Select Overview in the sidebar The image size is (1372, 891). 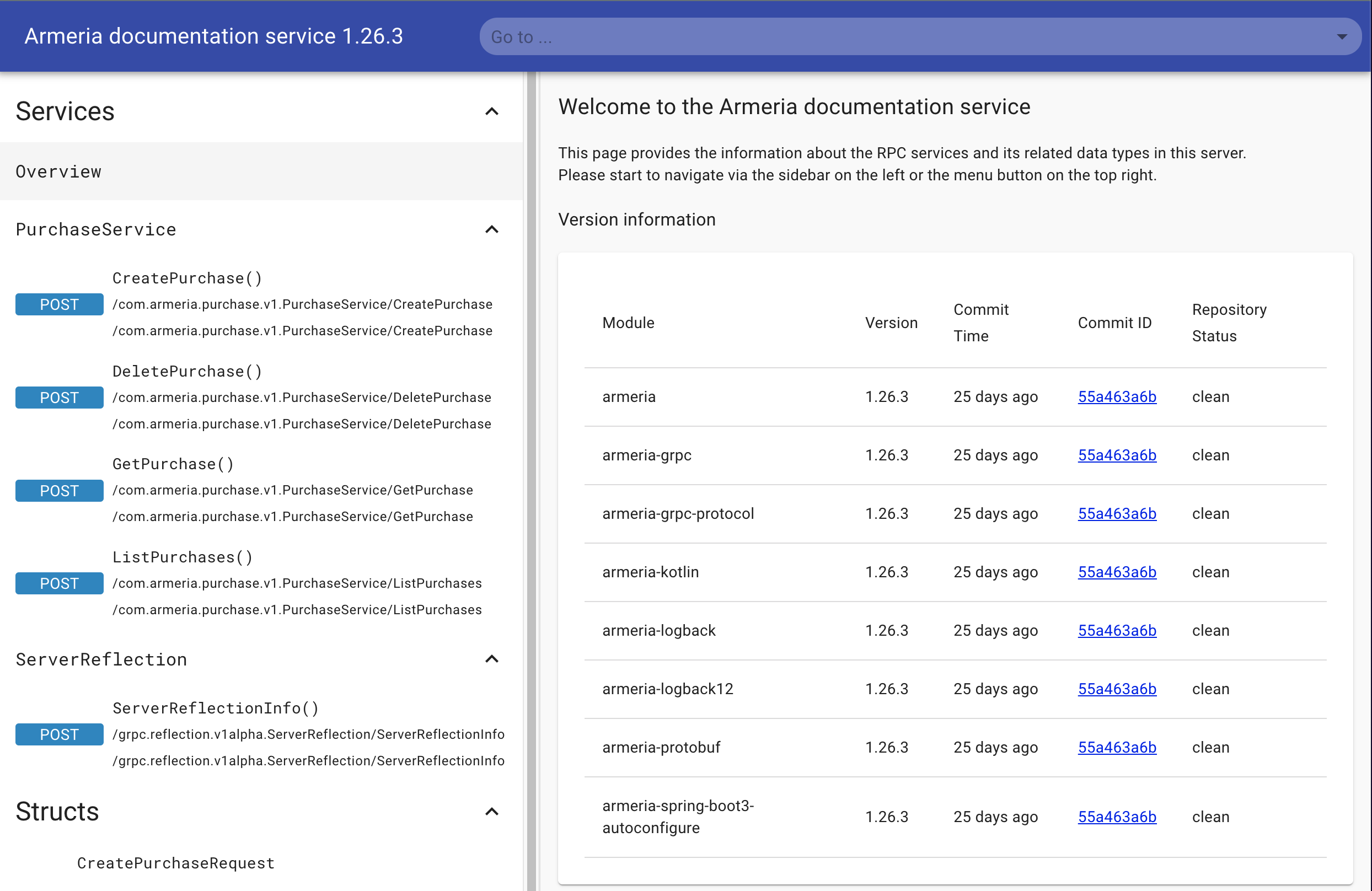click(x=59, y=171)
